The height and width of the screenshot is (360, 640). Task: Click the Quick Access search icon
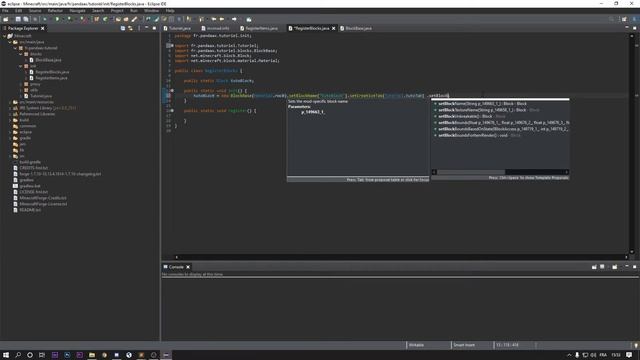611,19
